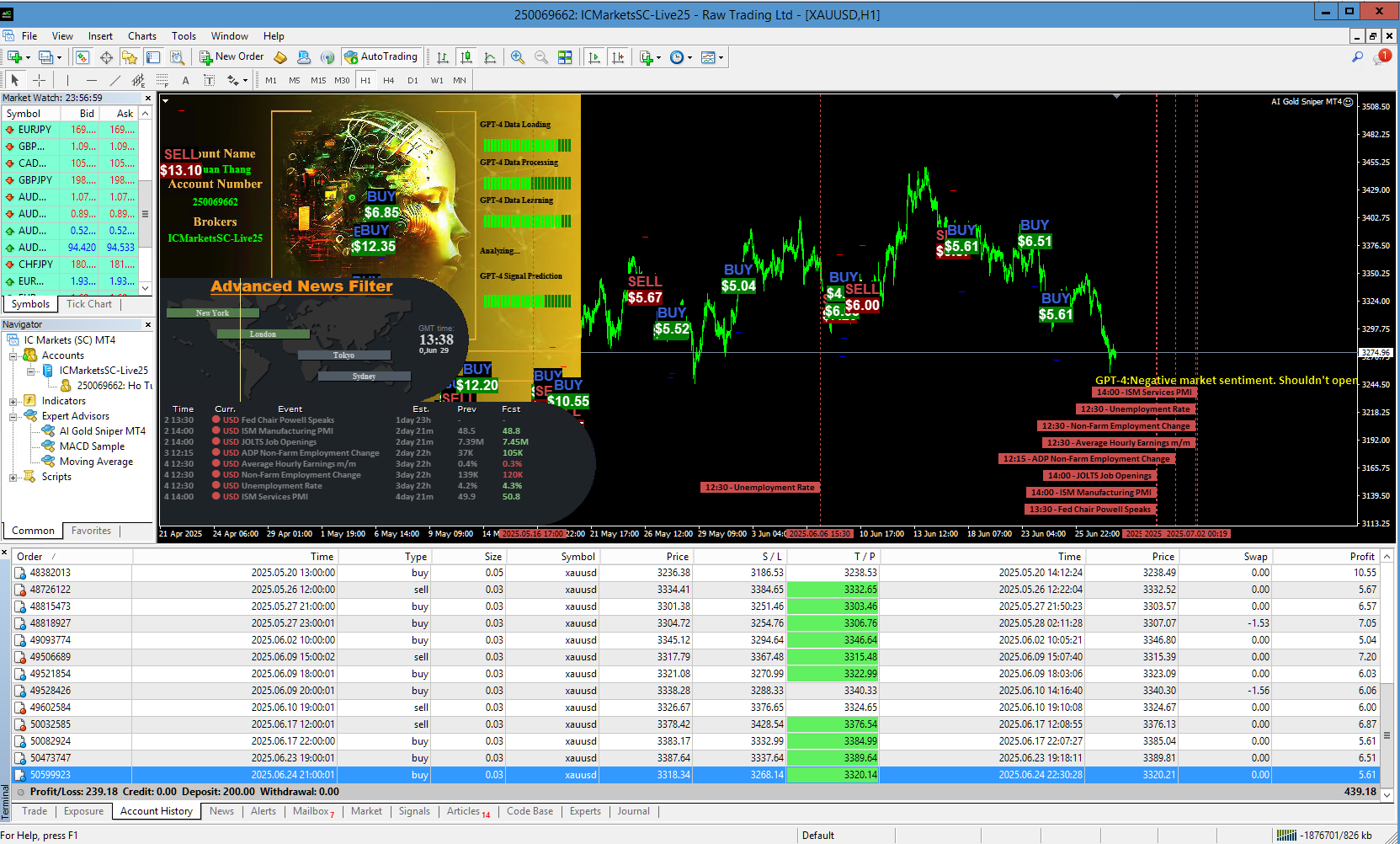This screenshot has height=844, width=1400.
Task: Toggle the Terminal window icon
Action: [153, 57]
